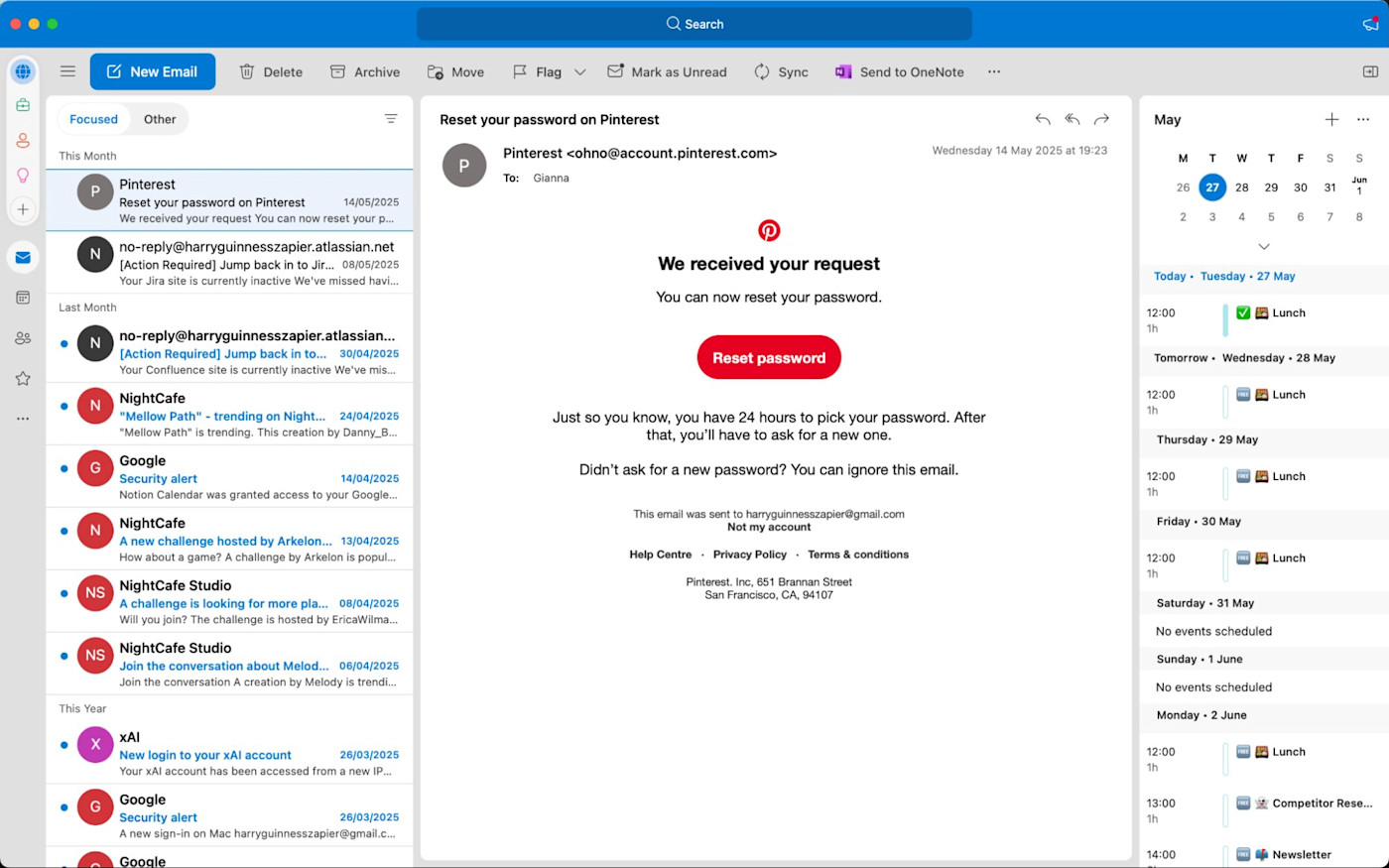Click the lightbulb icon in the sidebar
Image resolution: width=1389 pixels, height=868 pixels.
tap(23, 175)
